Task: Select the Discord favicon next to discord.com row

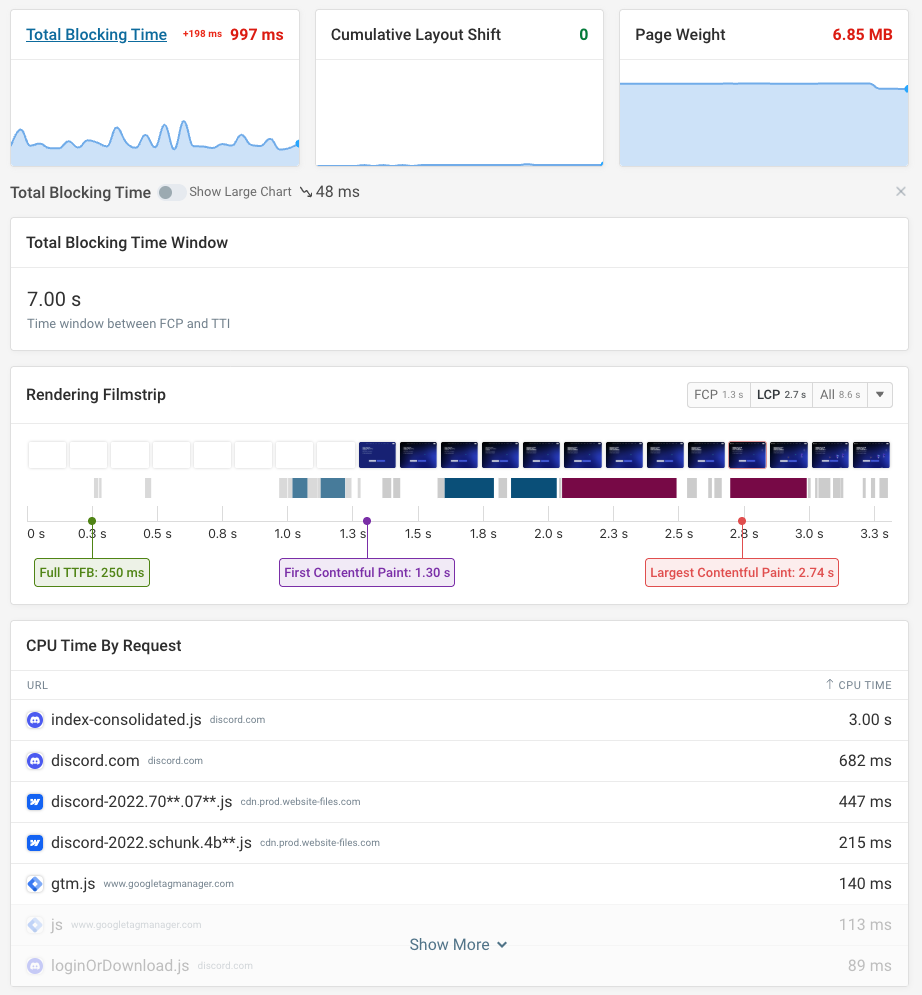Action: click(35, 760)
